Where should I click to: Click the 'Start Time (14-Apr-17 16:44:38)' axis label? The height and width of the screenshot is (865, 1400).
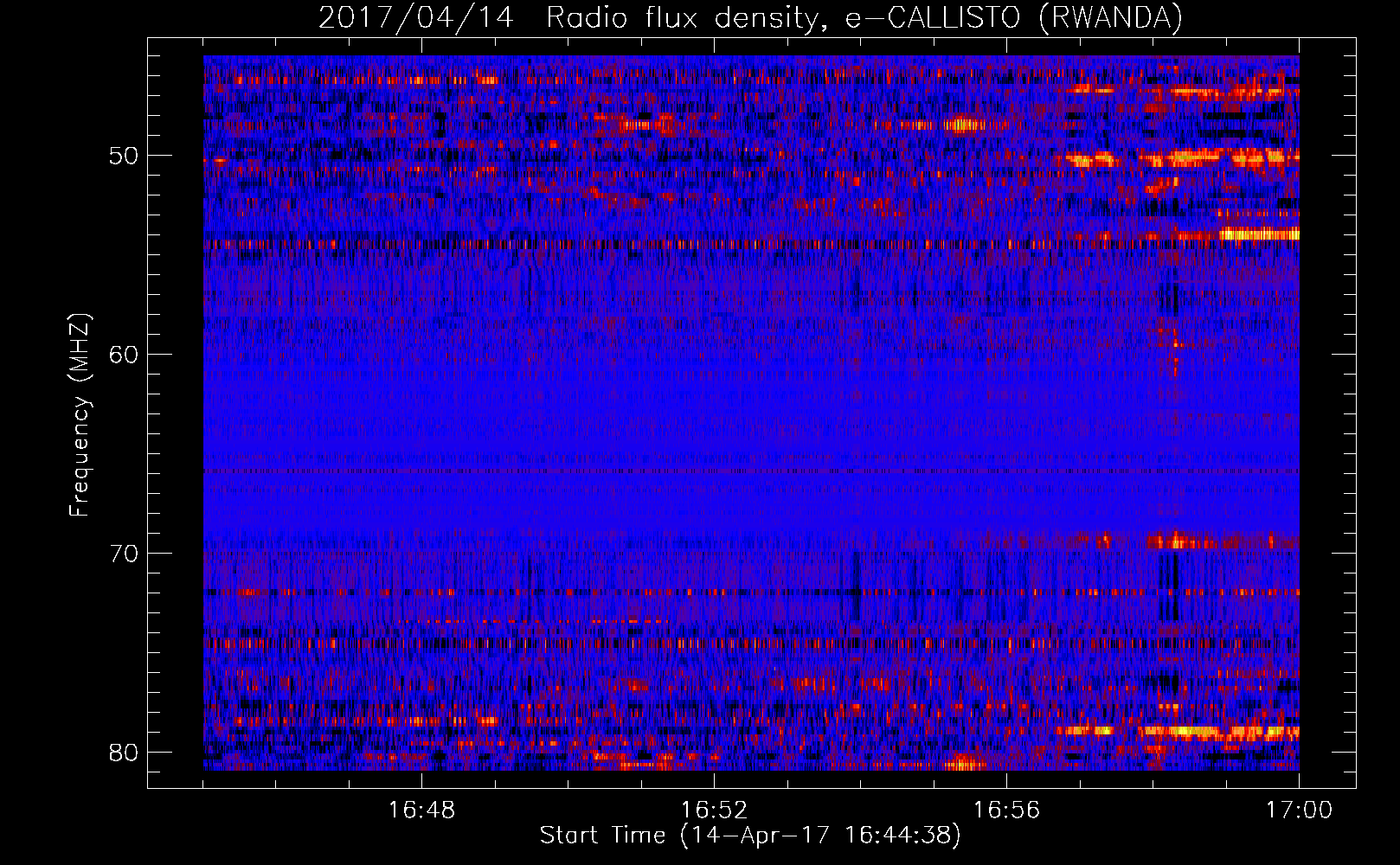point(750,836)
